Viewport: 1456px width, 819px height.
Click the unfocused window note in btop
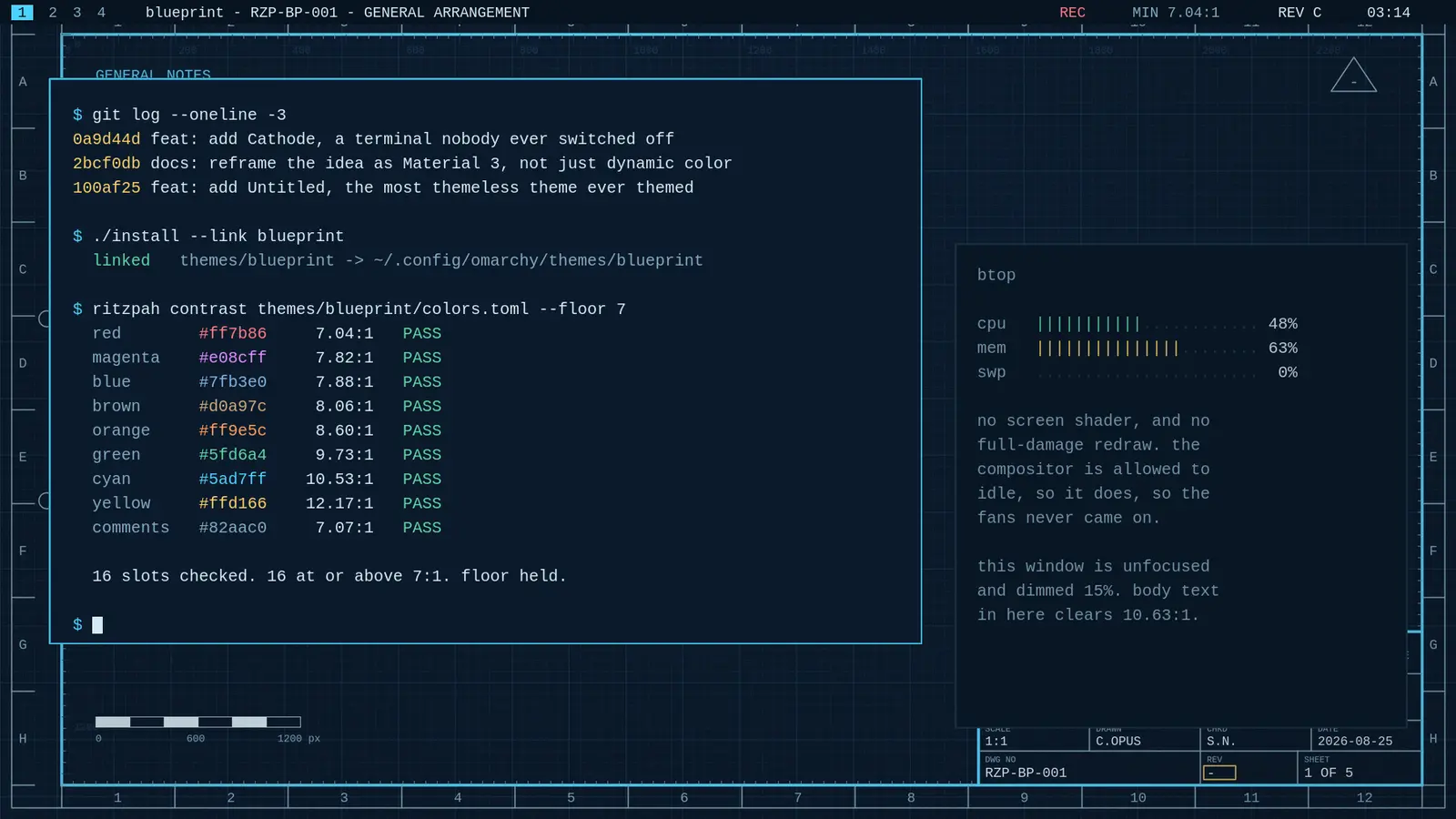coord(1098,591)
